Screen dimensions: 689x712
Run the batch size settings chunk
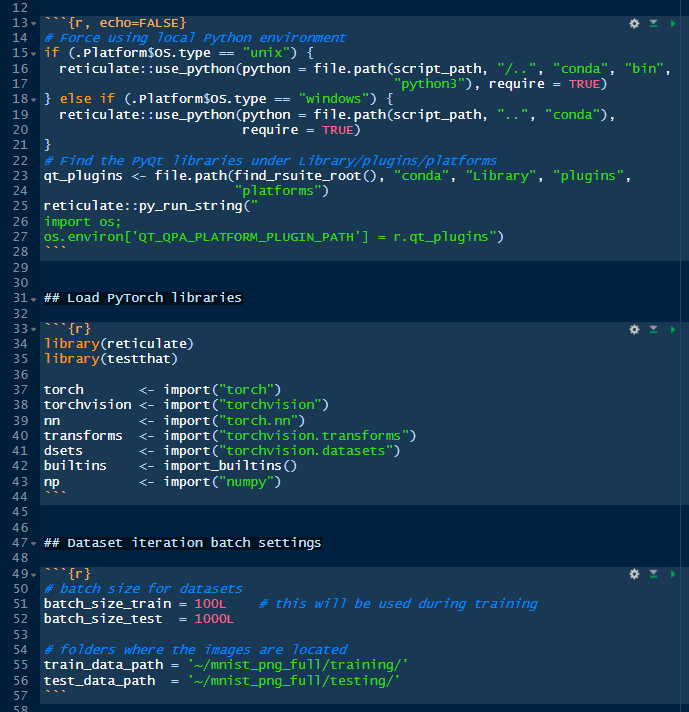coord(673,574)
